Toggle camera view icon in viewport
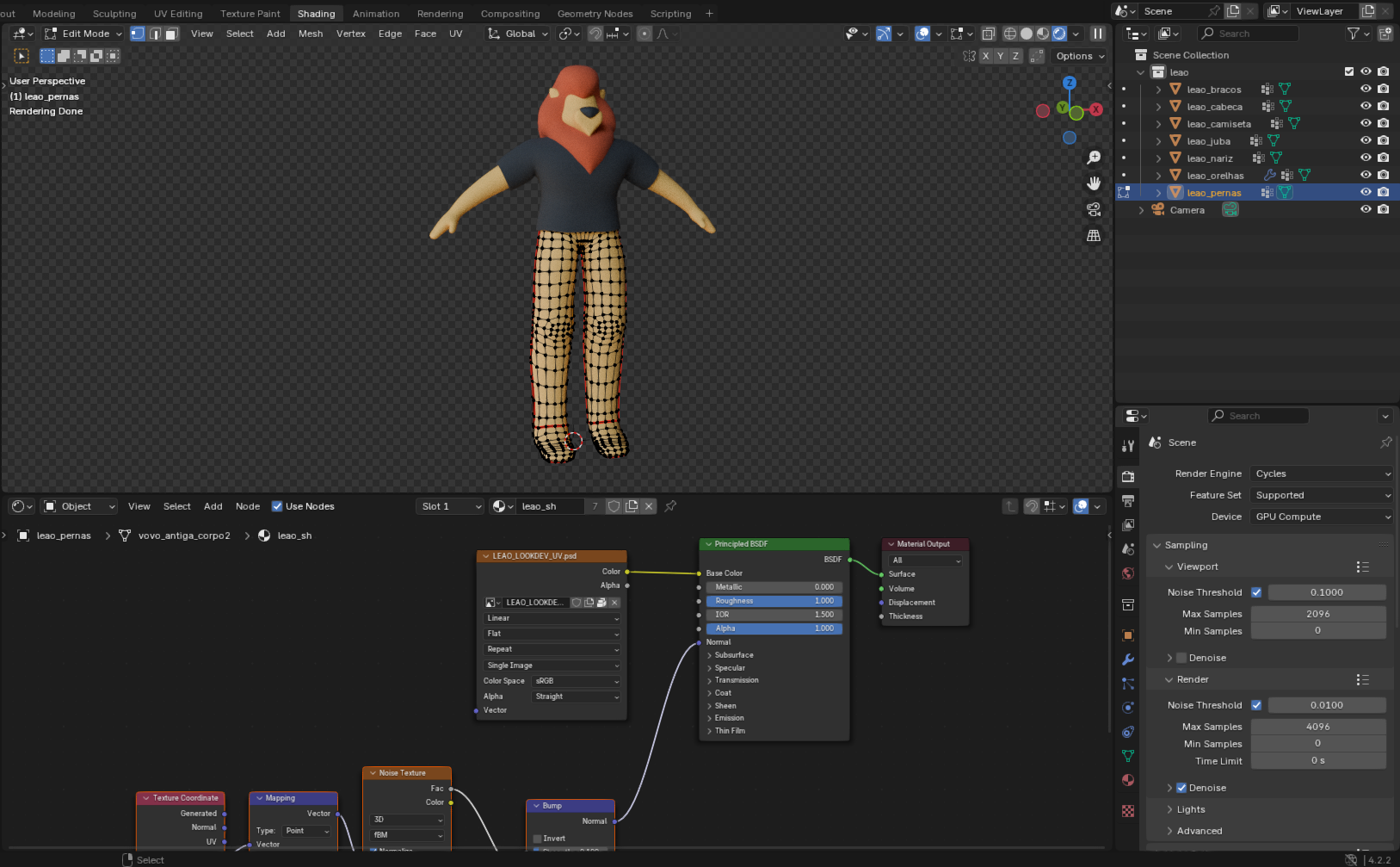This screenshot has height=867, width=1400. tap(1094, 209)
